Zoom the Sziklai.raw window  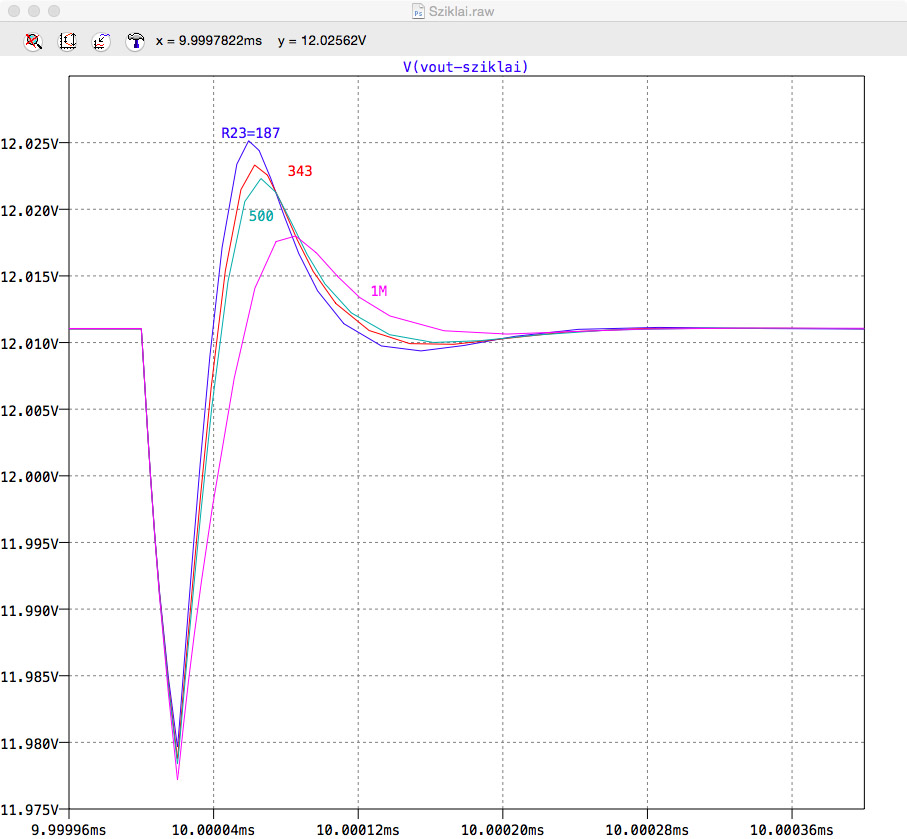coord(54,11)
